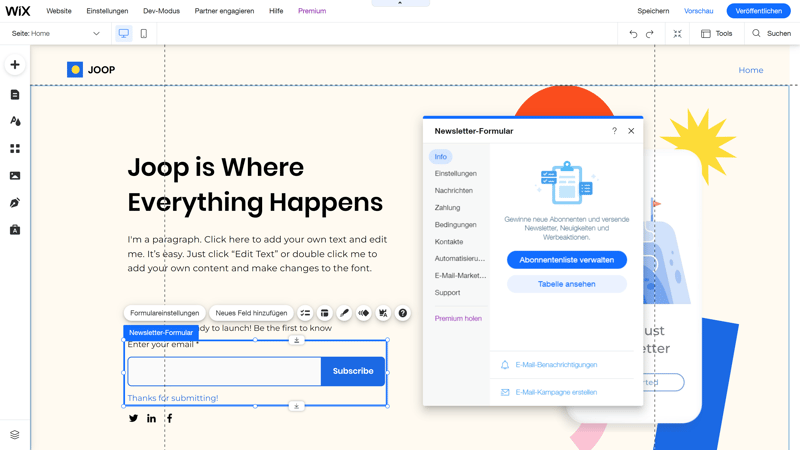Click the Suchen search button

pos(771,34)
